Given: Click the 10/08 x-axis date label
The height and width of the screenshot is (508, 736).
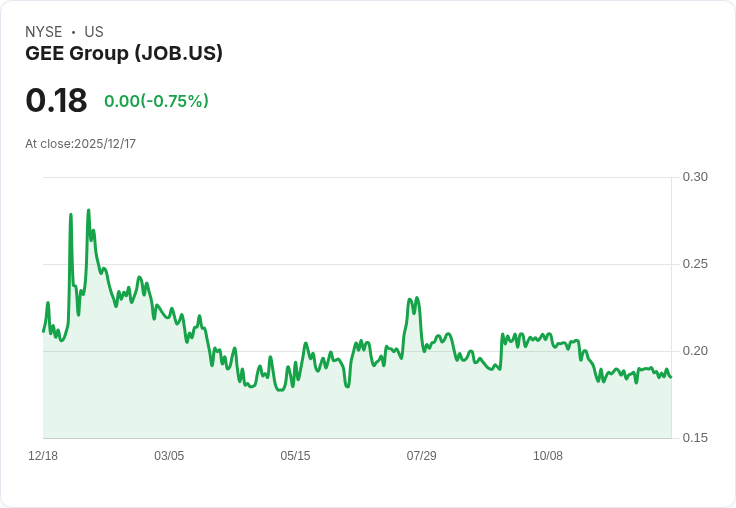Looking at the screenshot, I should point(548,456).
